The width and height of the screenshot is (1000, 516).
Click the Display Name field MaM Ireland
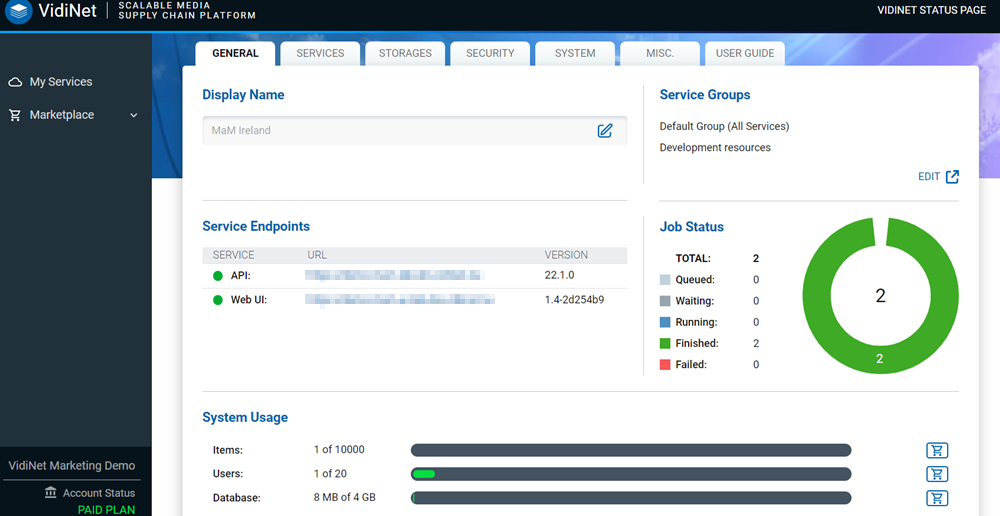coord(400,131)
